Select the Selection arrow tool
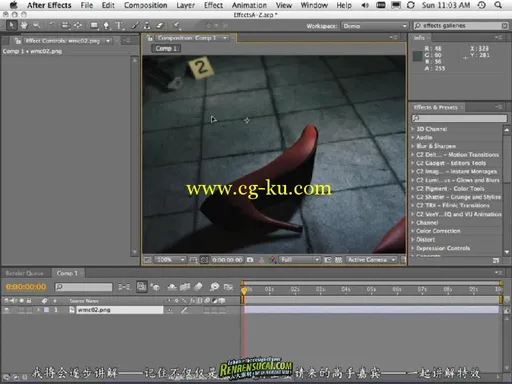512x384 pixels. [11, 25]
